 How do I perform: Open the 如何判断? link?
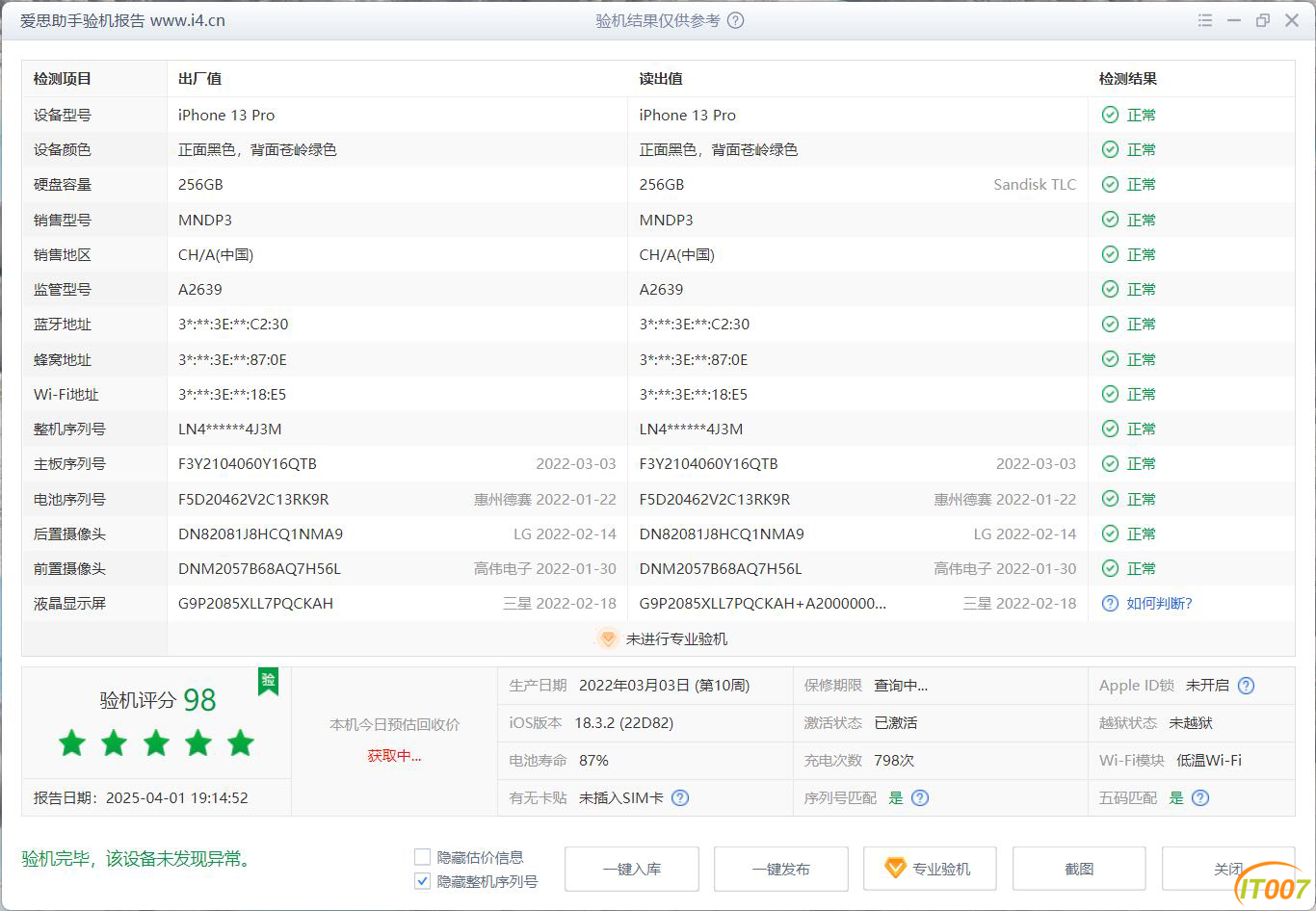click(1160, 604)
